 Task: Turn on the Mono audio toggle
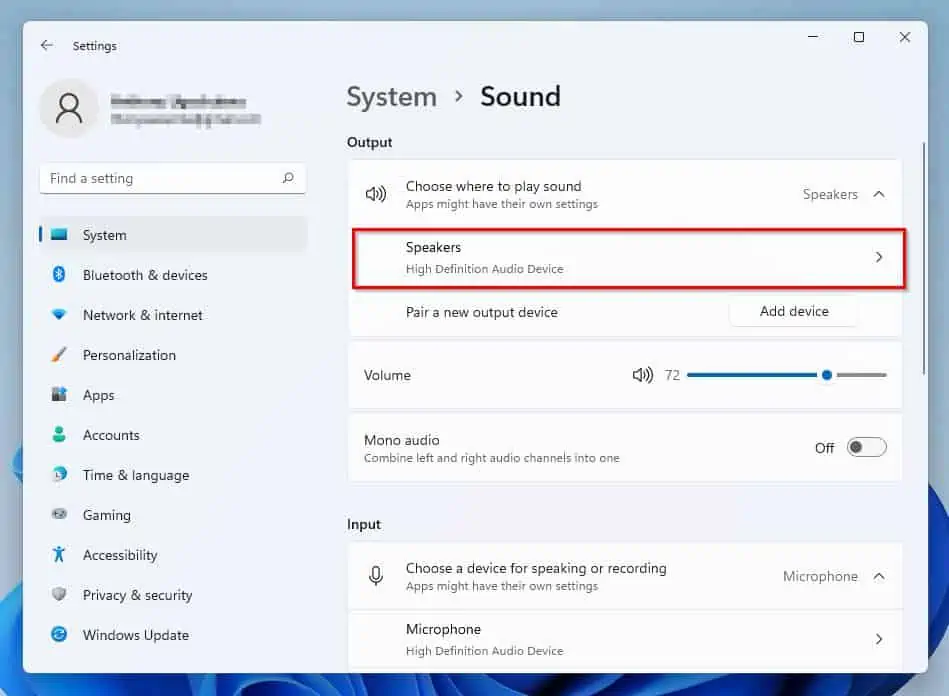pos(866,447)
